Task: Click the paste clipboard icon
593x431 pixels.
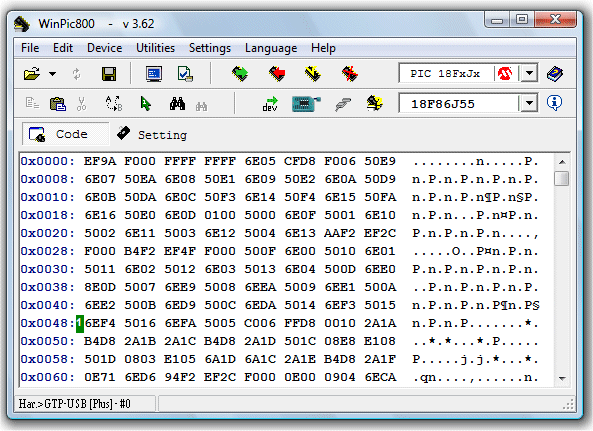Action: pos(58,103)
